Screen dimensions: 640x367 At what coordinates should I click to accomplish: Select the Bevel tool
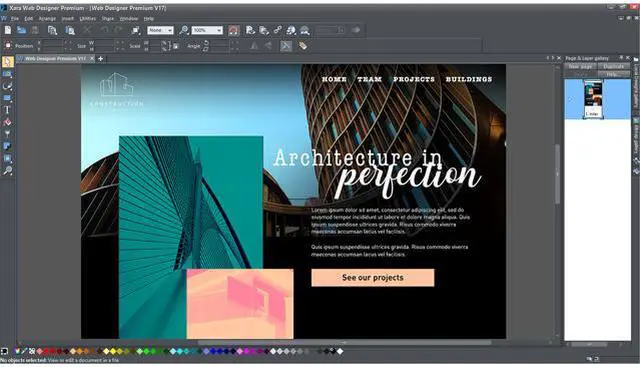coord(7,158)
